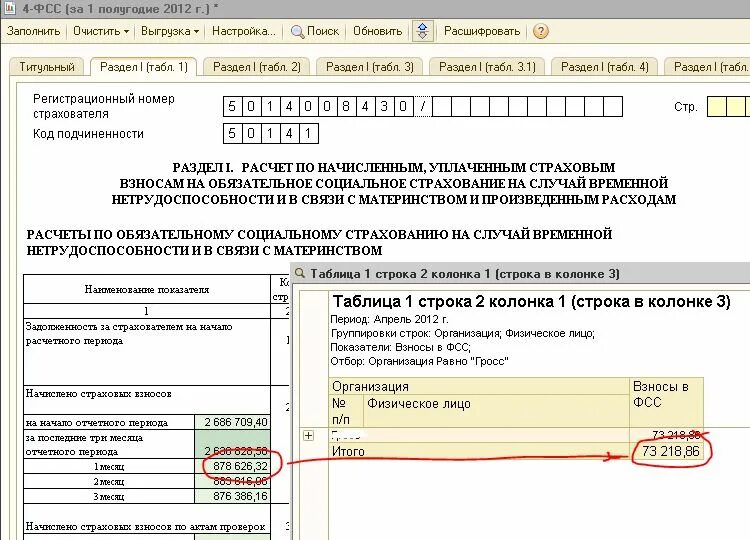The width and height of the screenshot is (750, 540).
Task: Click the 2 месяц value cell
Action: click(232, 481)
